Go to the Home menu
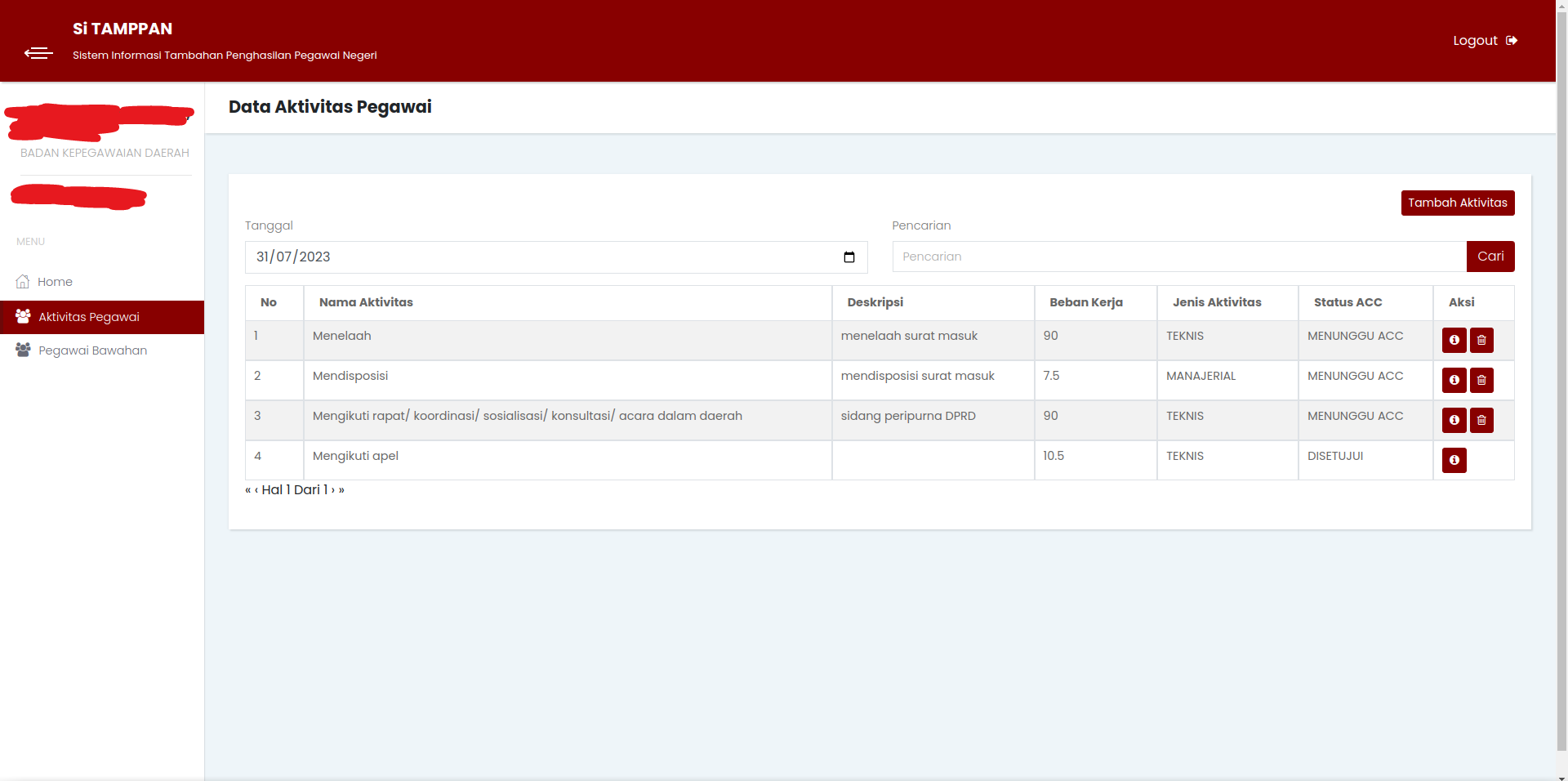The image size is (1568, 781). (102, 282)
